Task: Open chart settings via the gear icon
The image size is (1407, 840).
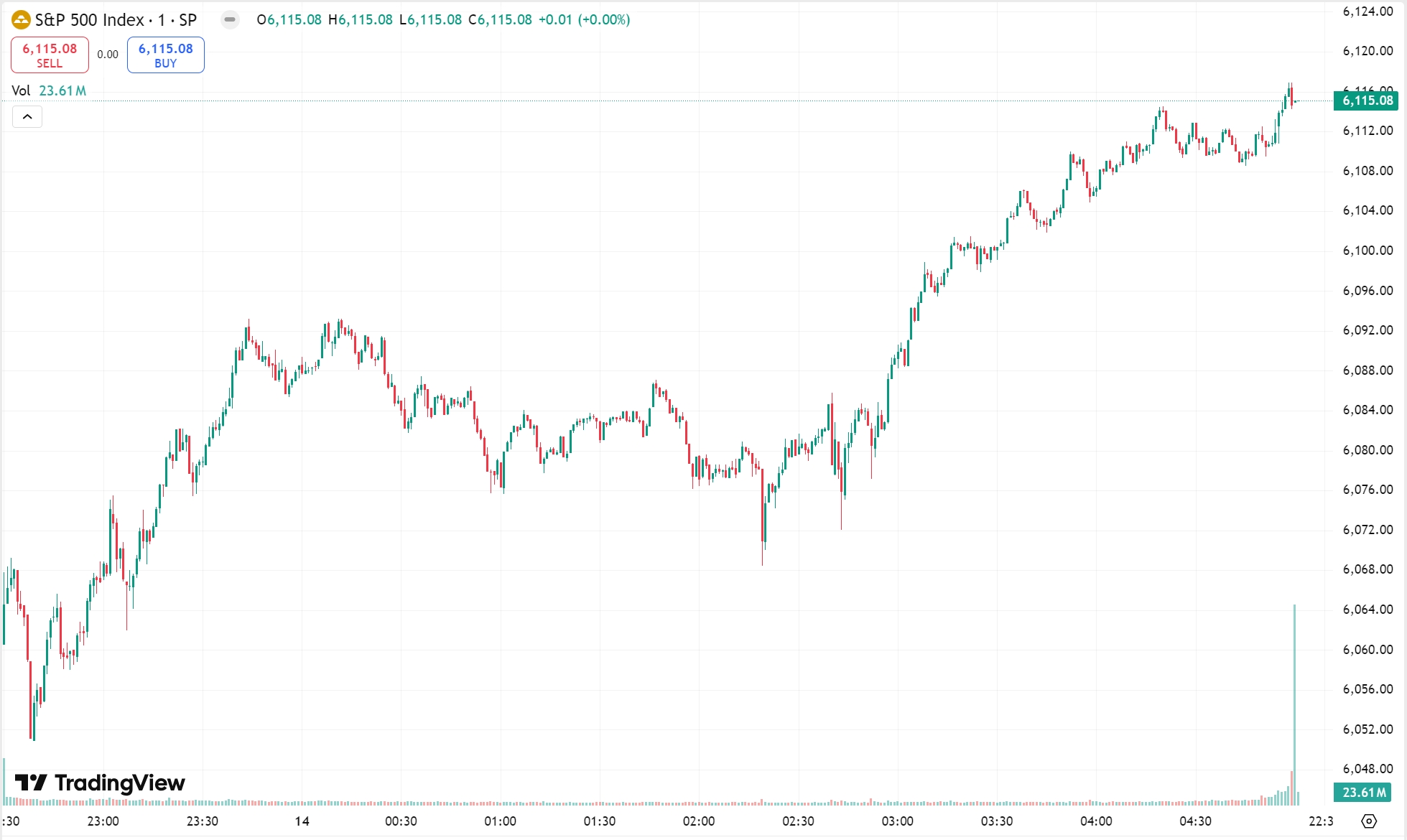Action: click(x=1369, y=822)
